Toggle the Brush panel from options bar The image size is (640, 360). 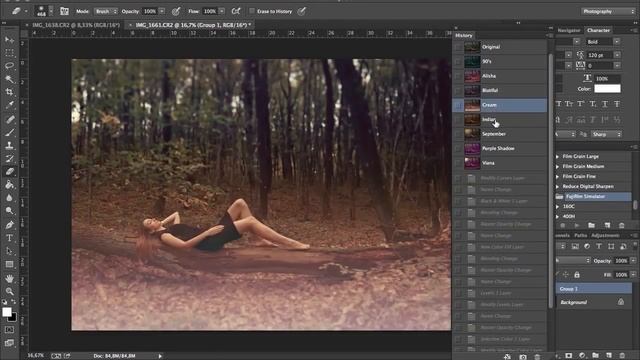(64, 11)
